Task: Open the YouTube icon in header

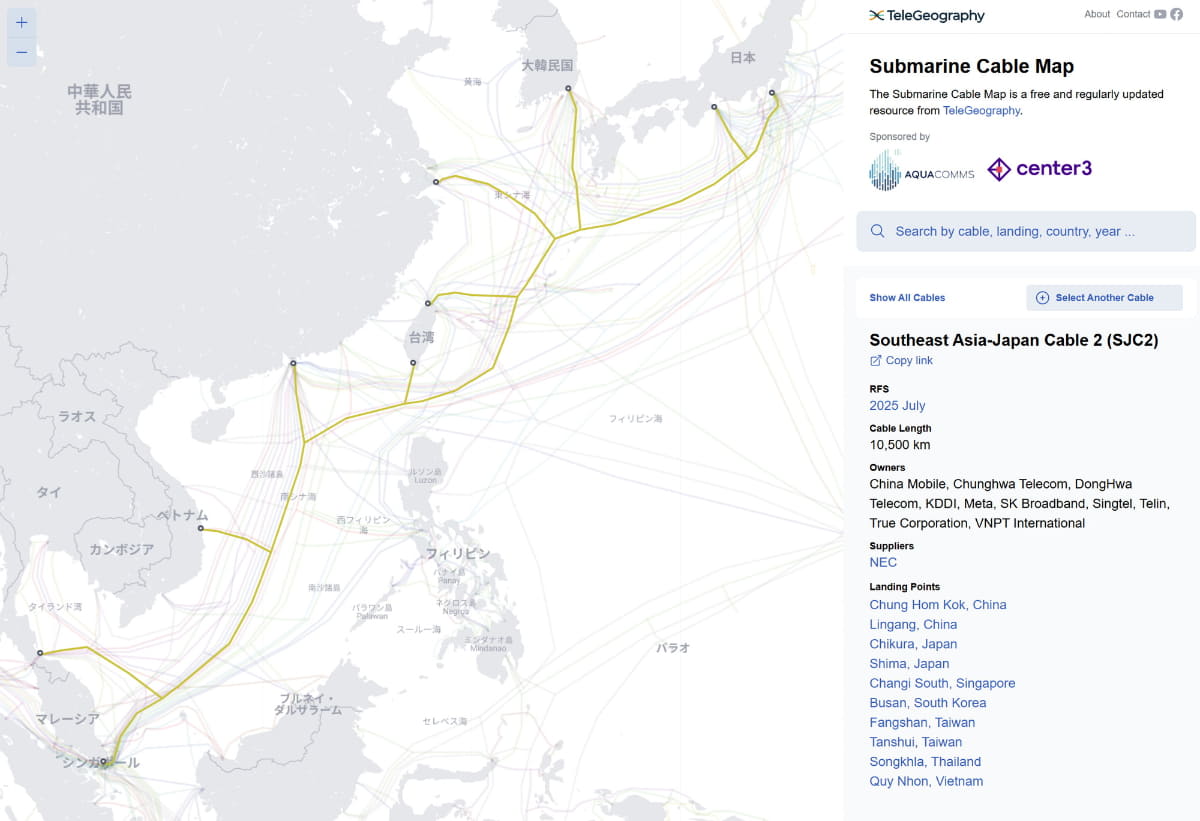Action: pyautogui.click(x=1160, y=14)
